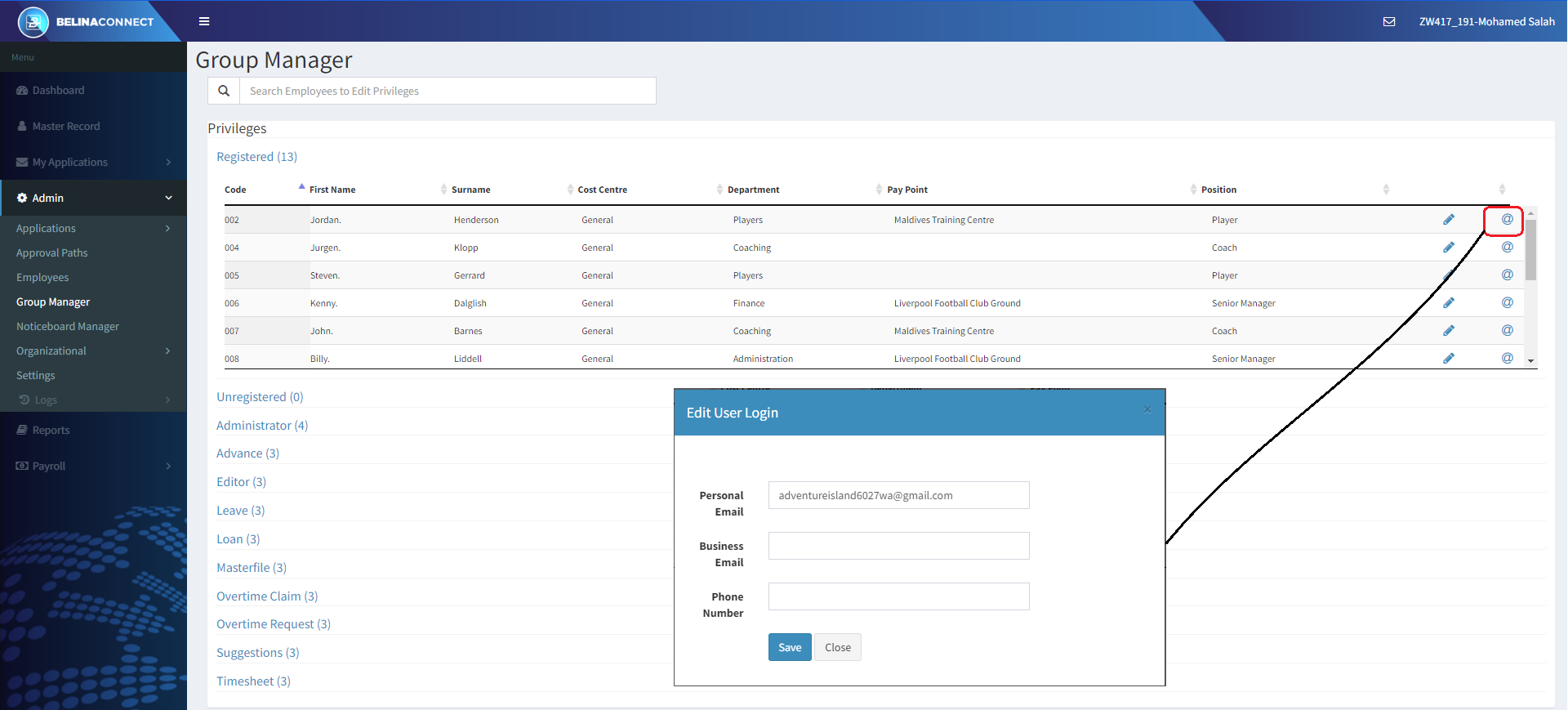Click Phone Number input field
Screen dimensions: 1568x710
898,596
